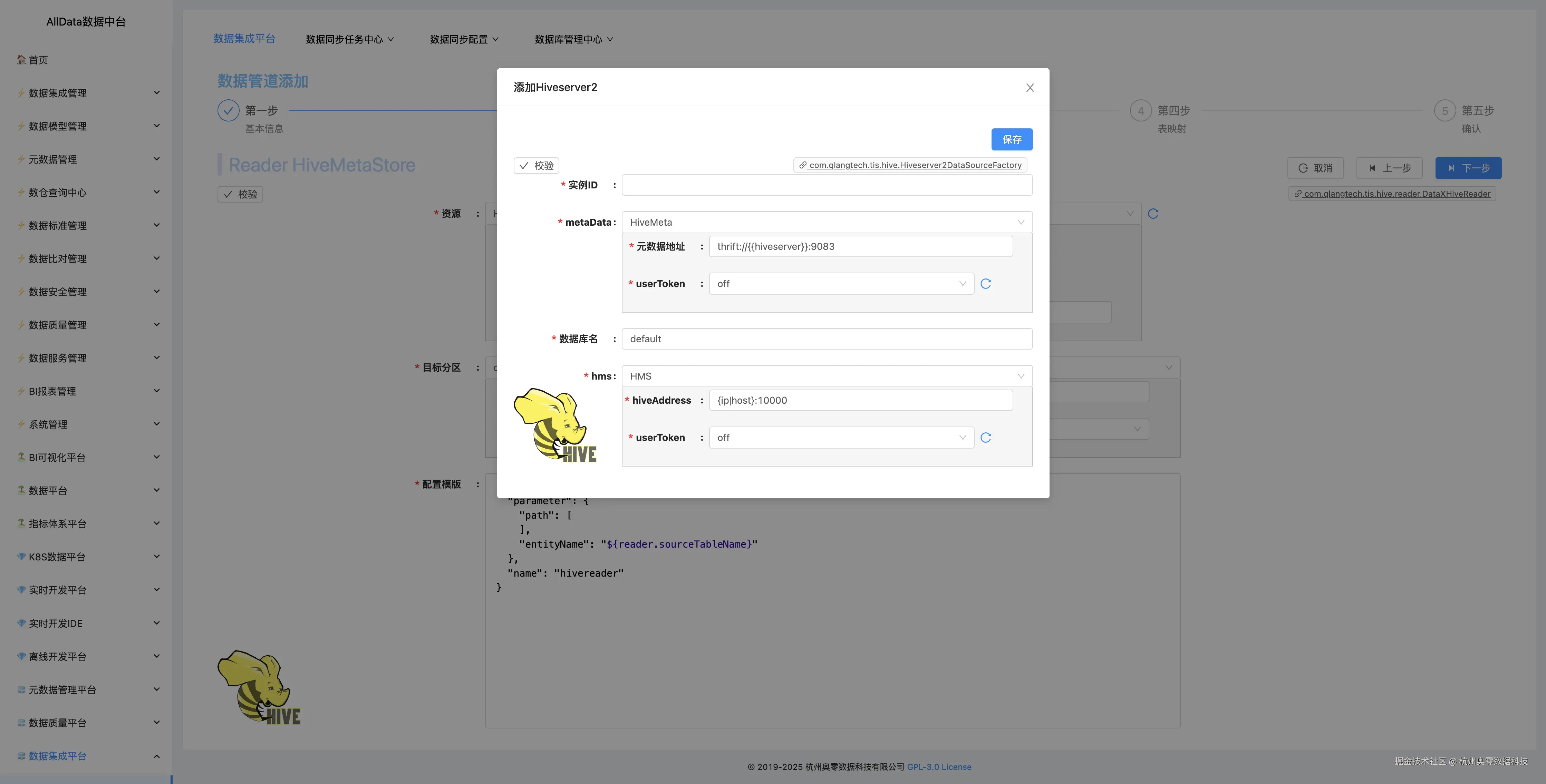
Task: Open 数据库管理中心 top menu
Action: (x=573, y=40)
